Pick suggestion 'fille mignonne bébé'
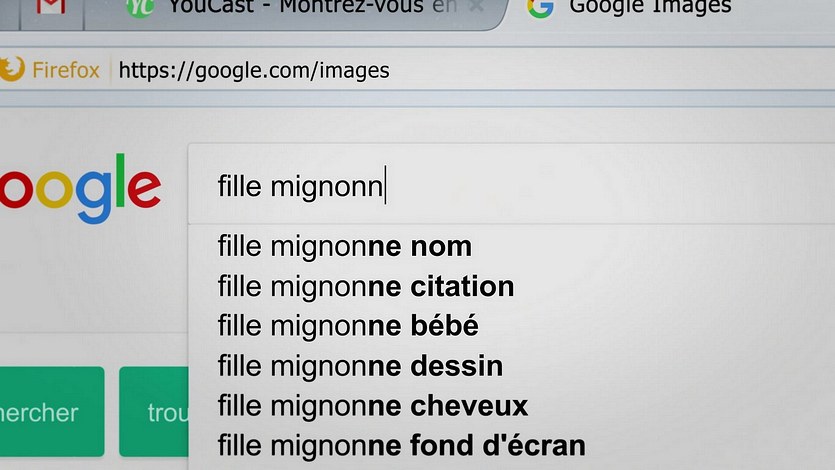Image resolution: width=835 pixels, height=470 pixels. pyautogui.click(x=348, y=326)
